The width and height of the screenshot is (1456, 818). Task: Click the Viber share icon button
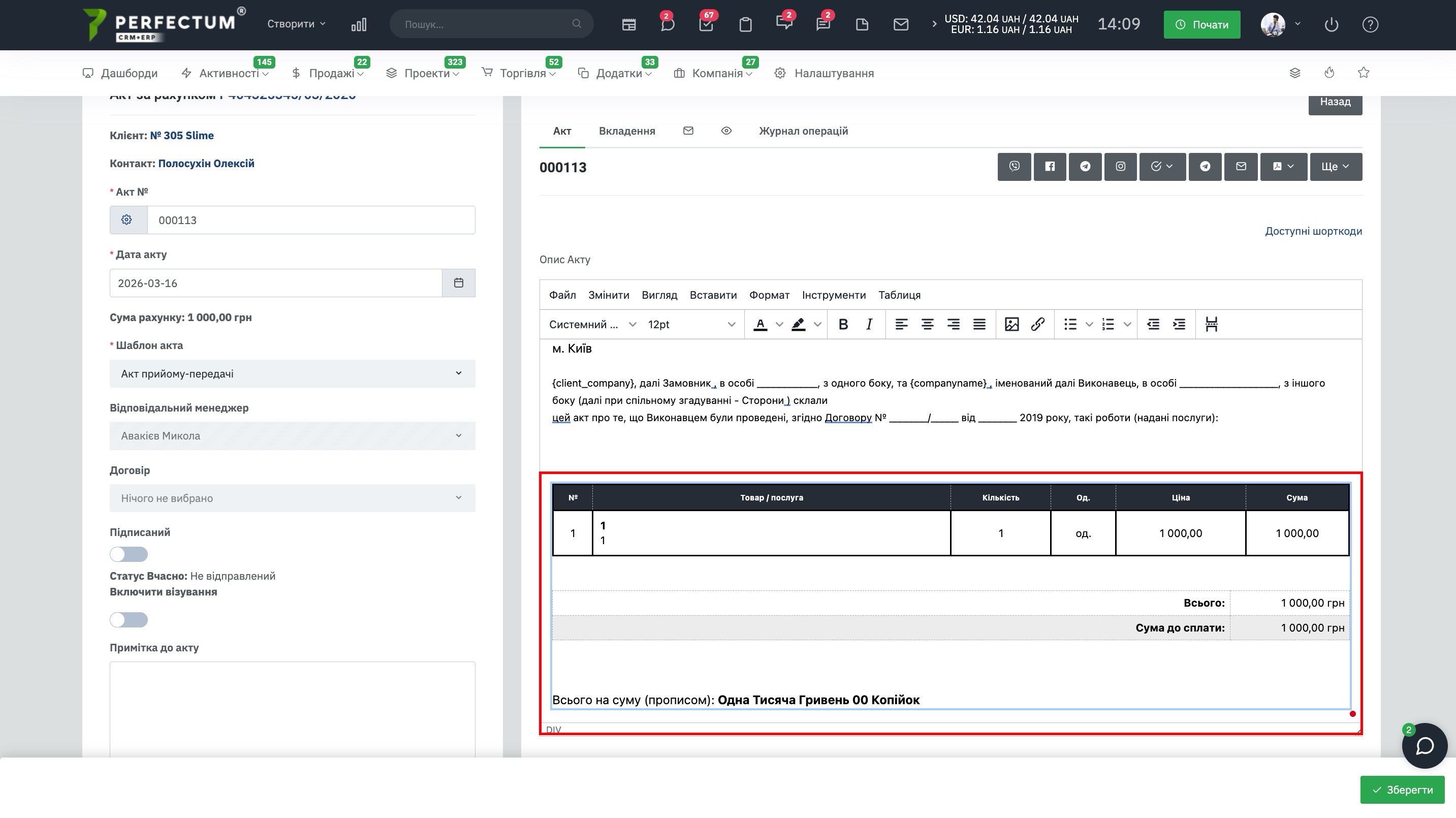pyautogui.click(x=1014, y=166)
